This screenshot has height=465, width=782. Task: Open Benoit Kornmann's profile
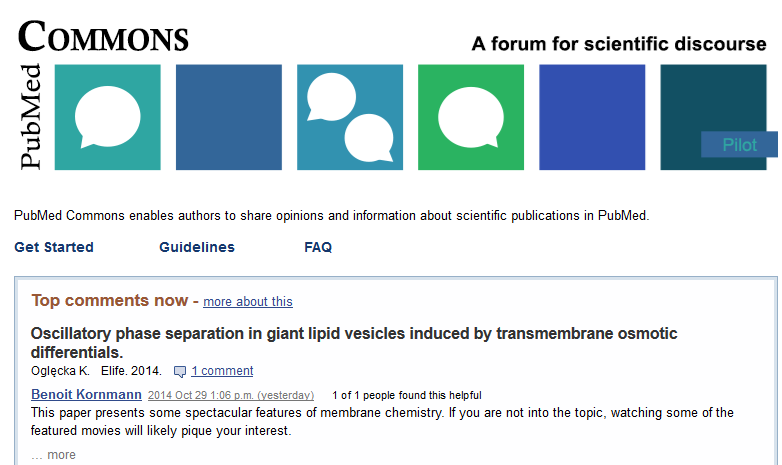tap(86, 394)
